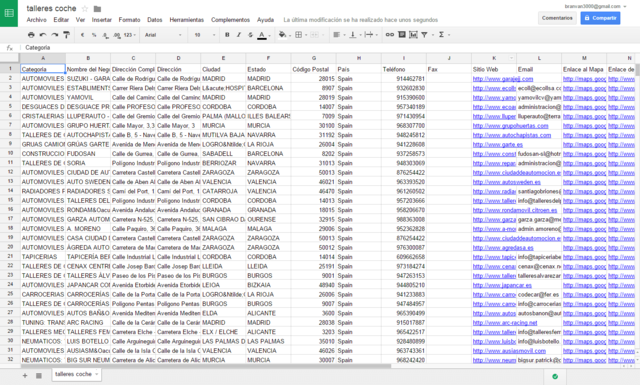640x385 pixels.
Task: Toggle bold formatting
Action: tap(227, 35)
